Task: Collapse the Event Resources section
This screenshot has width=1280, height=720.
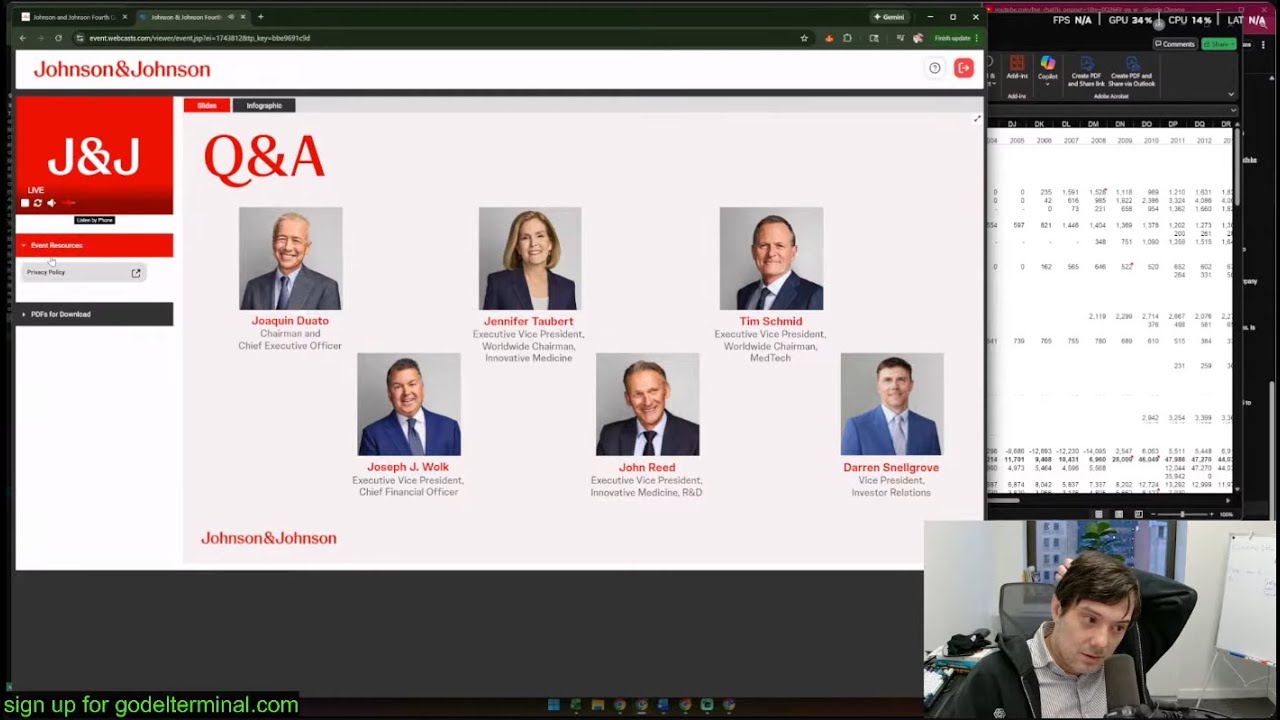Action: (x=94, y=245)
